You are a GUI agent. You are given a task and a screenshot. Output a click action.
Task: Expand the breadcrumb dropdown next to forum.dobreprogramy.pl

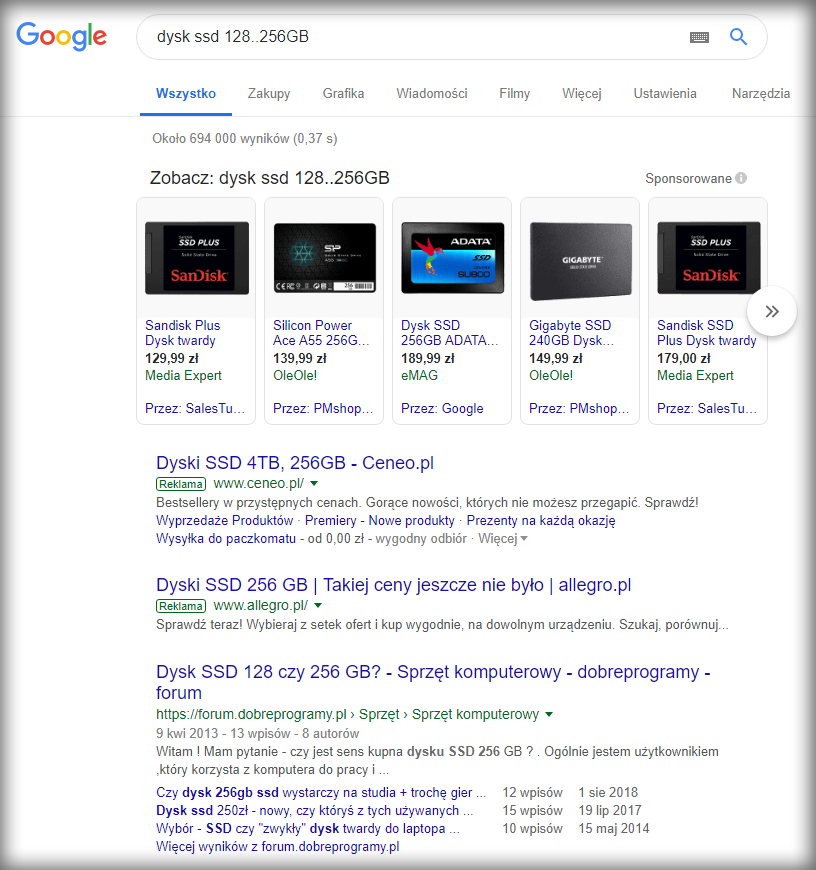(x=547, y=714)
